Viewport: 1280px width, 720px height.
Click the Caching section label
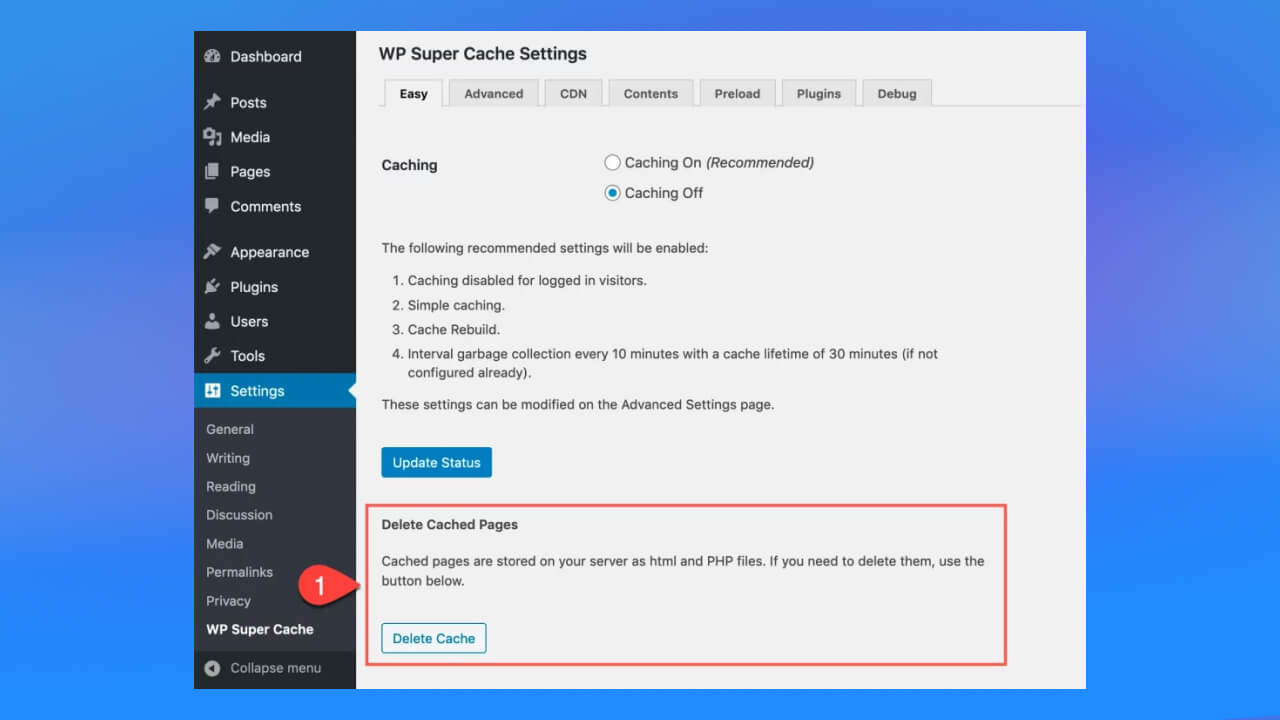409,165
